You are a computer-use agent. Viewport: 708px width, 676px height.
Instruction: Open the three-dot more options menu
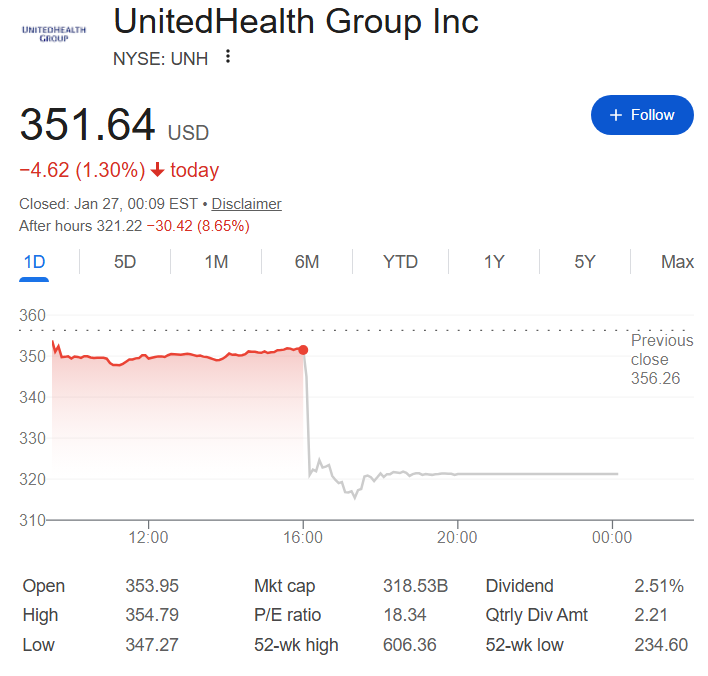pos(228,57)
